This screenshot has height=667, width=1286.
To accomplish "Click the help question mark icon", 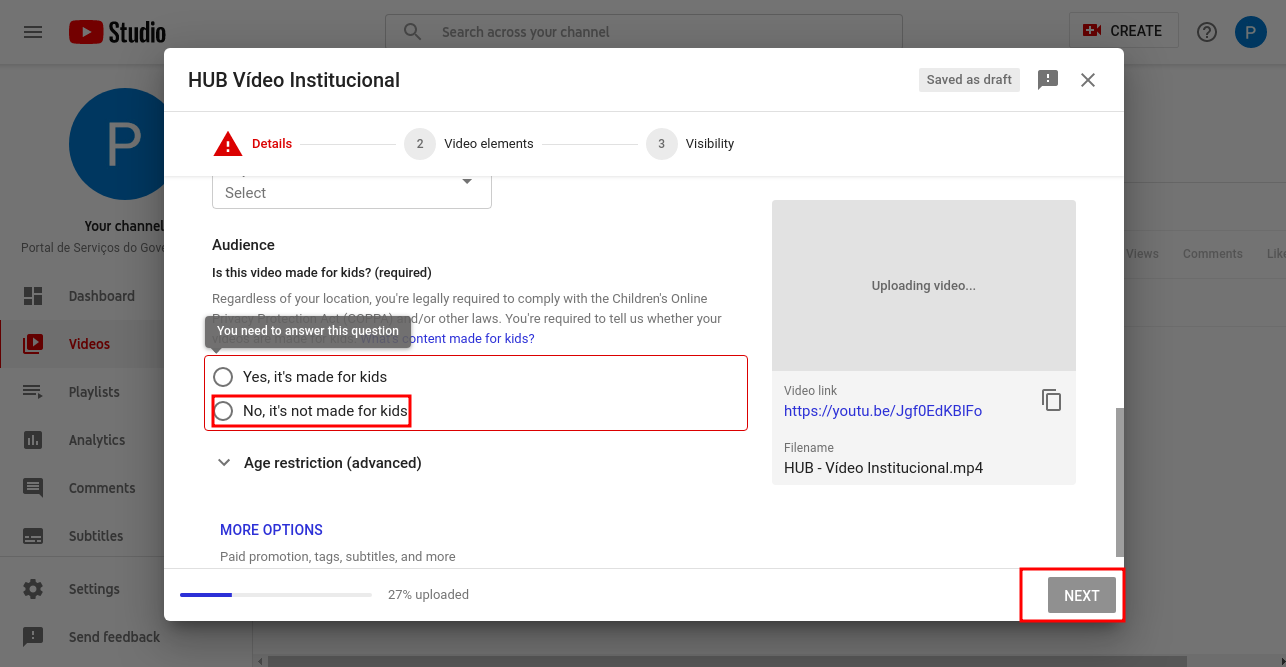I will [x=1207, y=32].
